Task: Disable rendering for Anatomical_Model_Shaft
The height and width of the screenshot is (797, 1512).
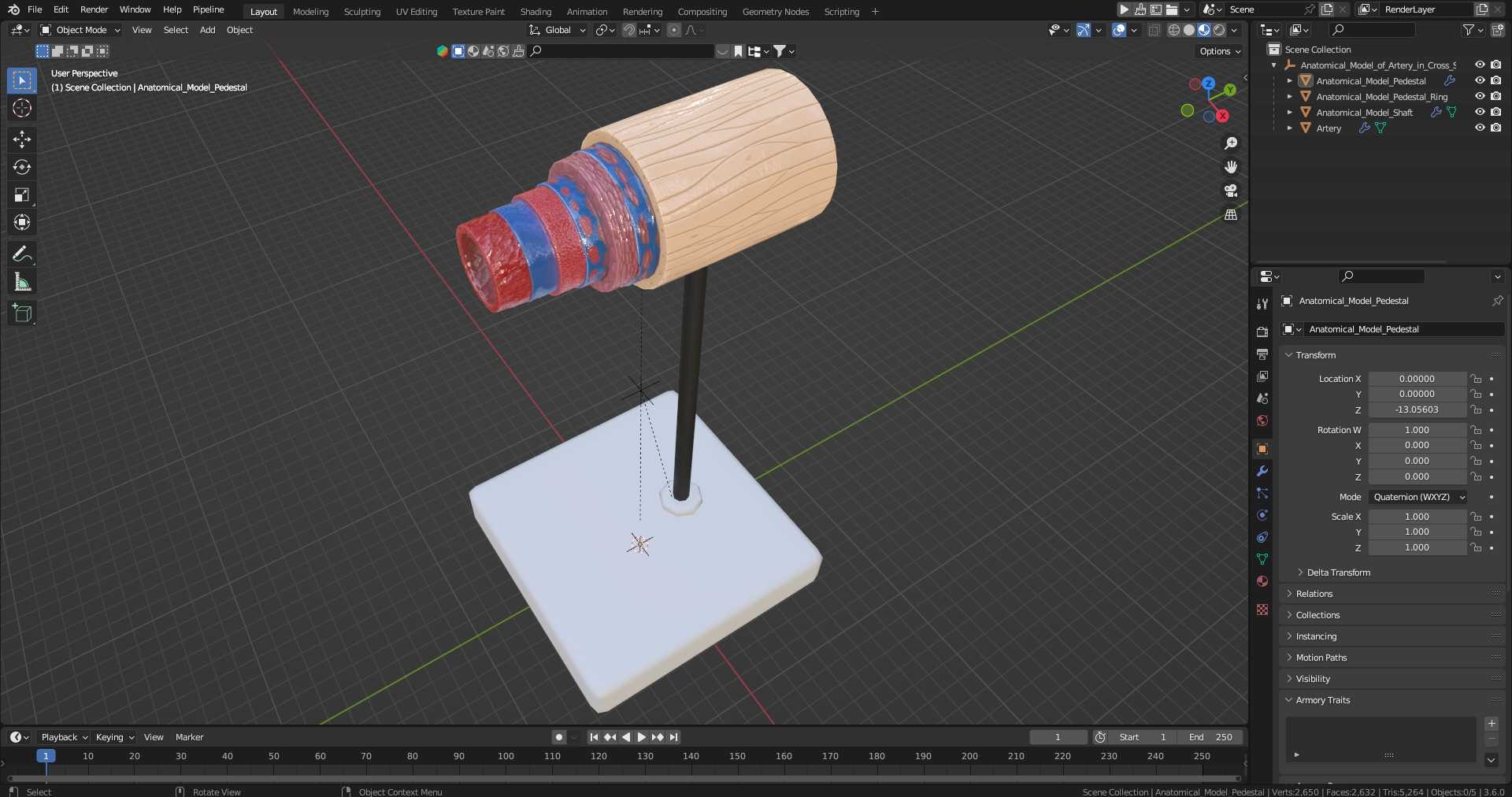Action: tap(1495, 112)
